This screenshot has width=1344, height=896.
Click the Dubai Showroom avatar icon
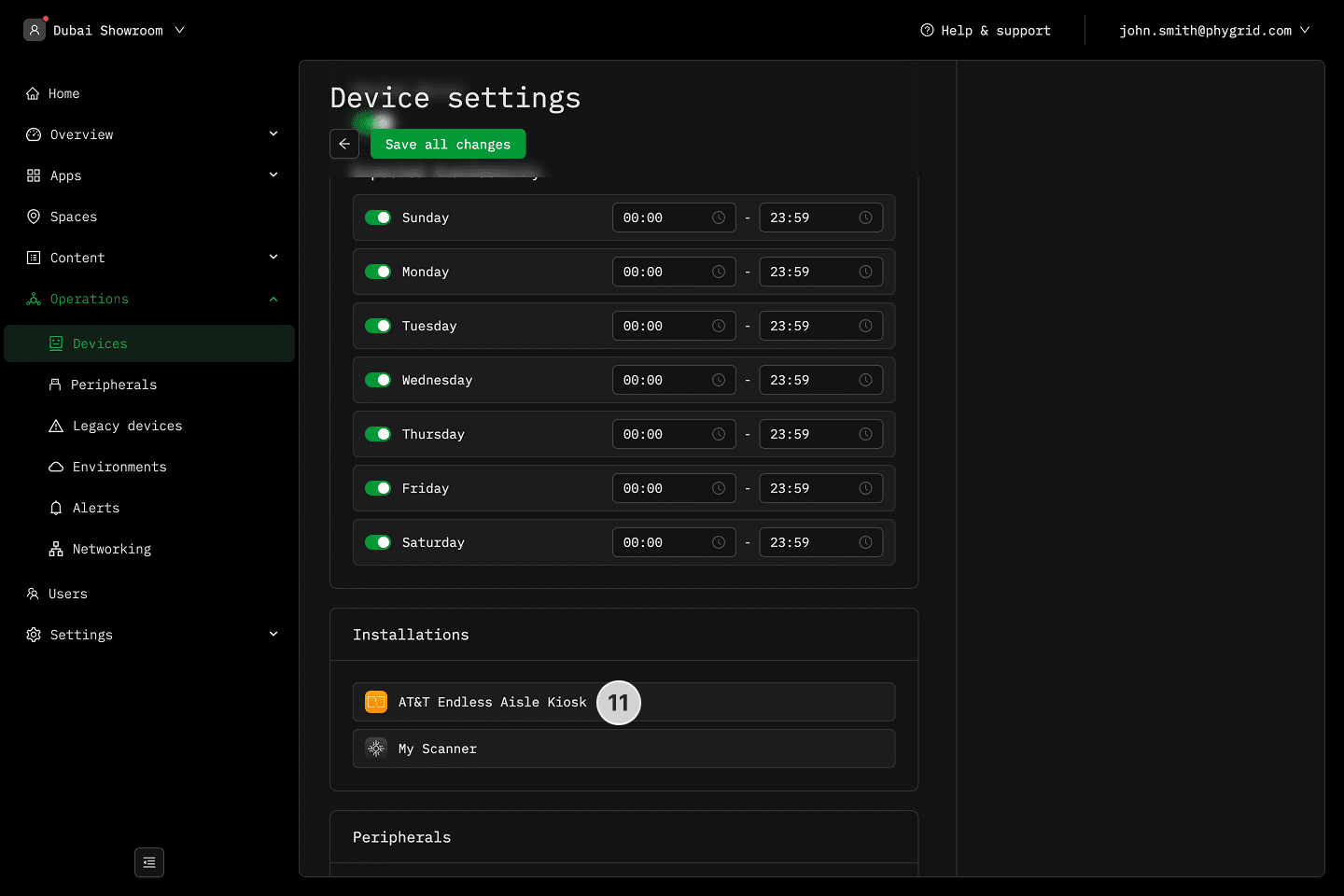35,30
